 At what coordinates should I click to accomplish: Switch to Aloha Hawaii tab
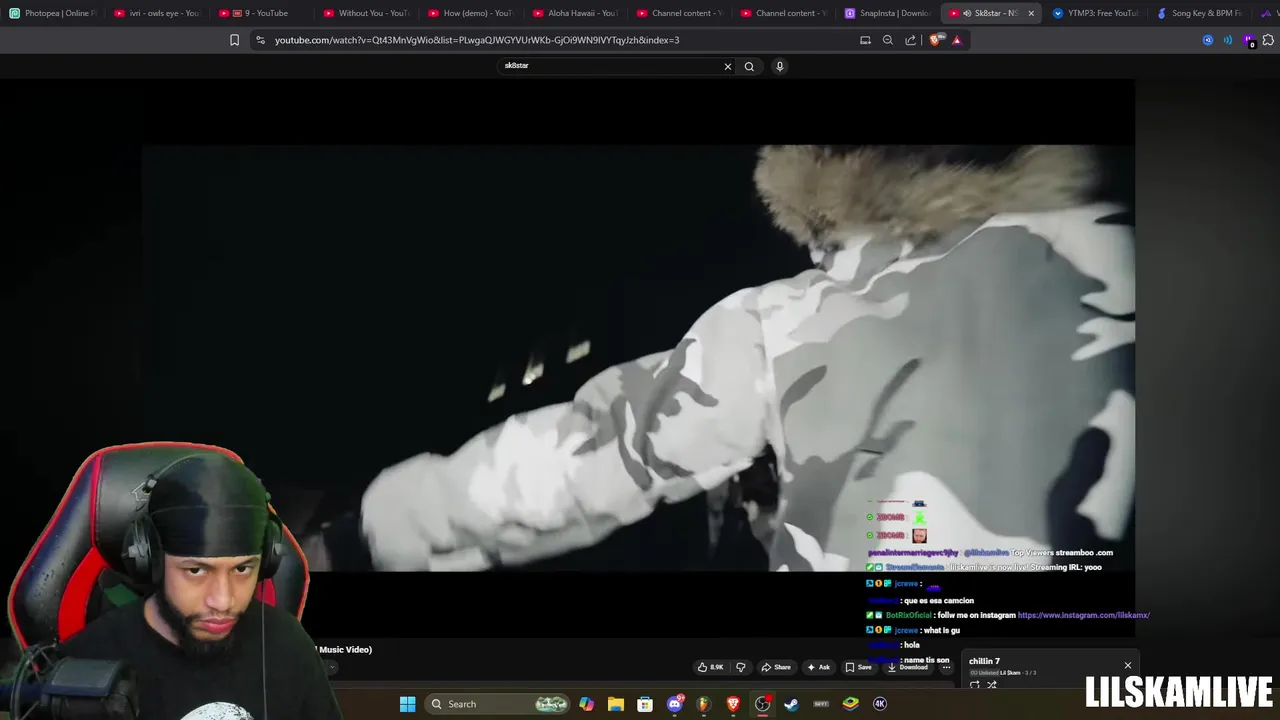(x=575, y=13)
